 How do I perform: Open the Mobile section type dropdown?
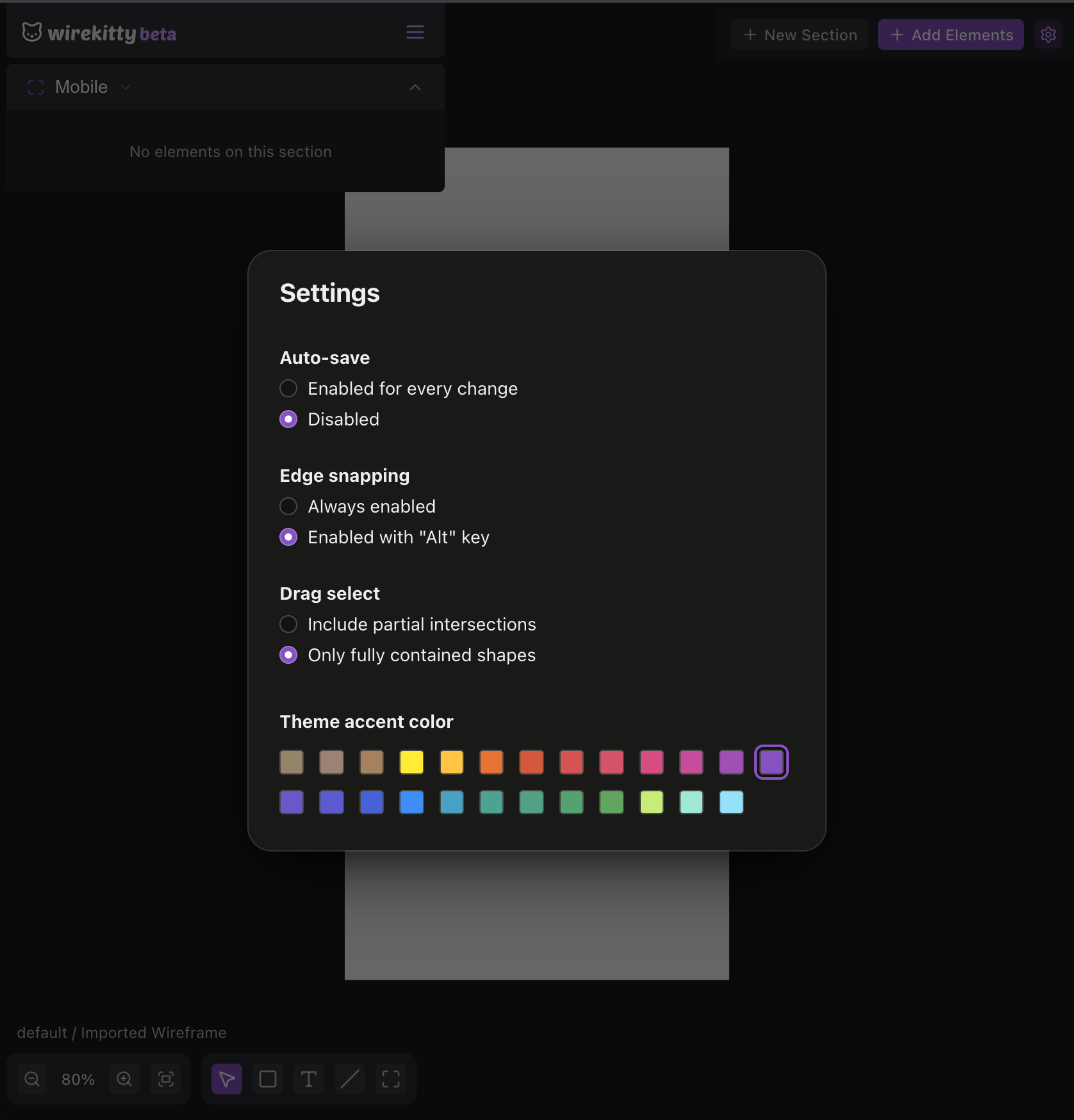pos(125,87)
